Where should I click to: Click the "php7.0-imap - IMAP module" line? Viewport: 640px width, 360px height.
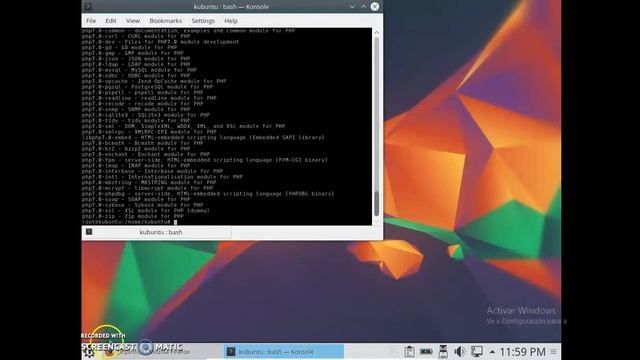136,166
